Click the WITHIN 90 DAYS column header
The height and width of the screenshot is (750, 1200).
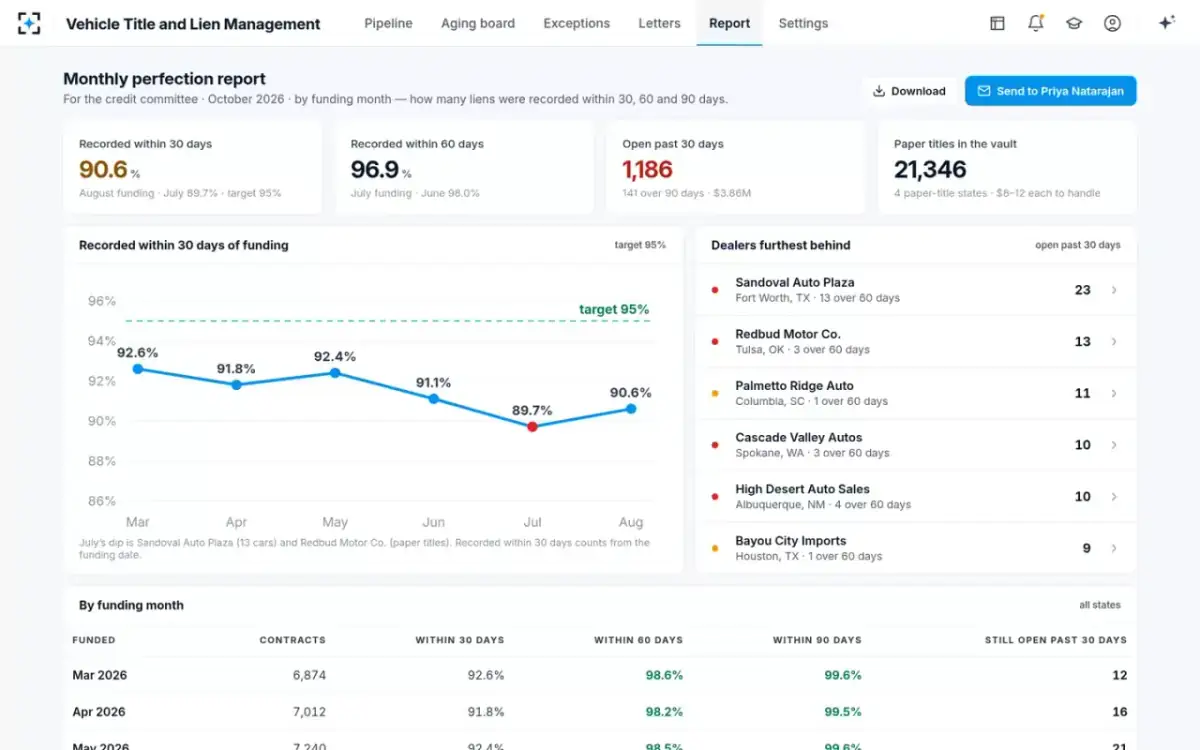point(817,640)
